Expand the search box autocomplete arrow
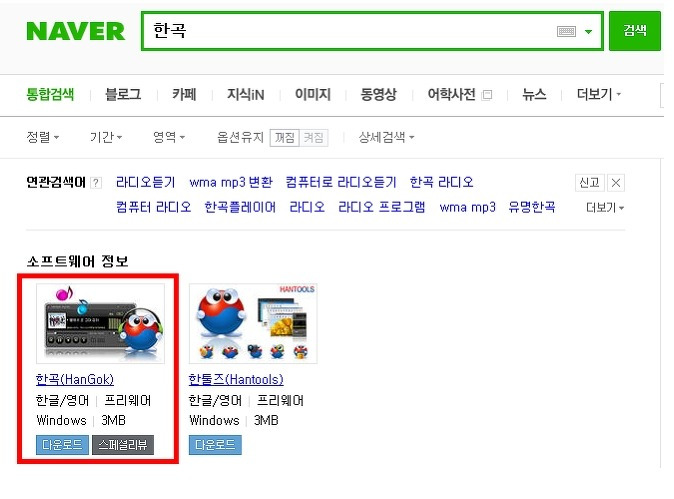This screenshot has width=674, height=499. [588, 31]
